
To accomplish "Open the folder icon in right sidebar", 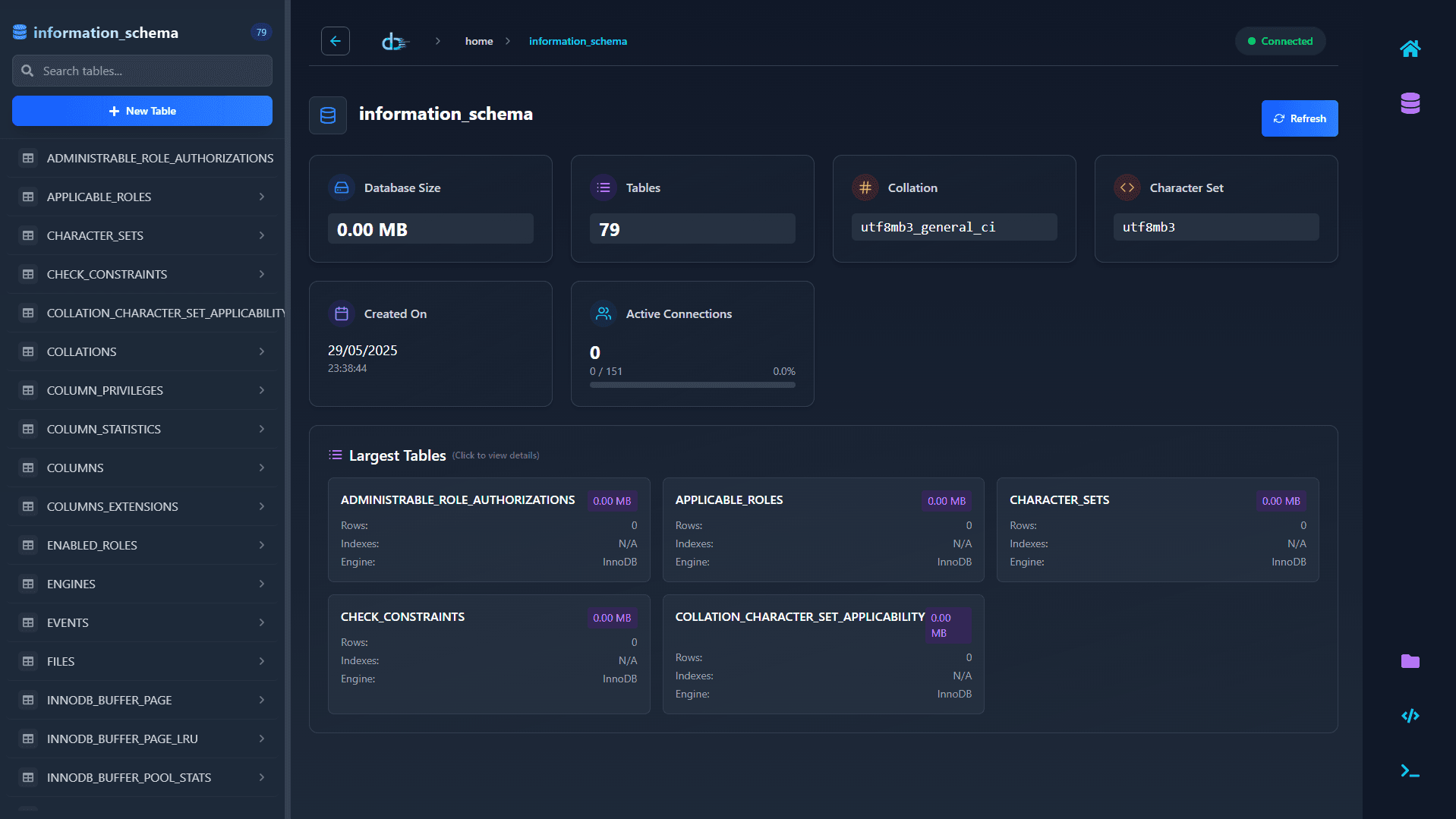I will click(1410, 661).
